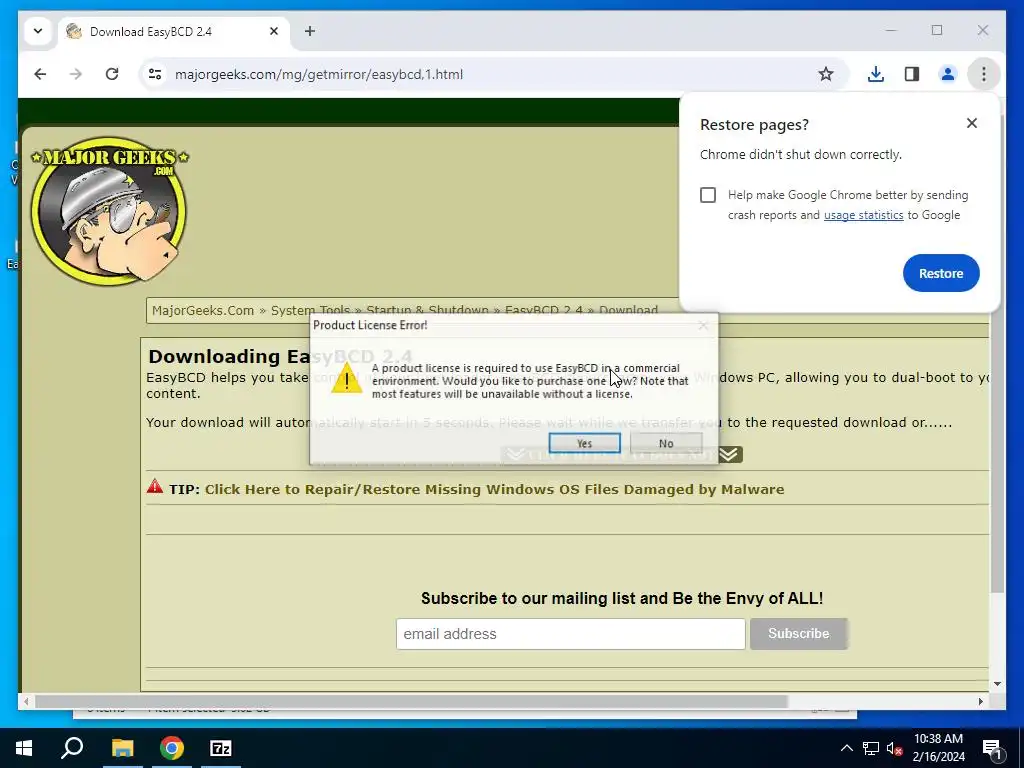Open Startup & Shutdown breadcrumb
This screenshot has height=768, width=1024.
(x=427, y=311)
